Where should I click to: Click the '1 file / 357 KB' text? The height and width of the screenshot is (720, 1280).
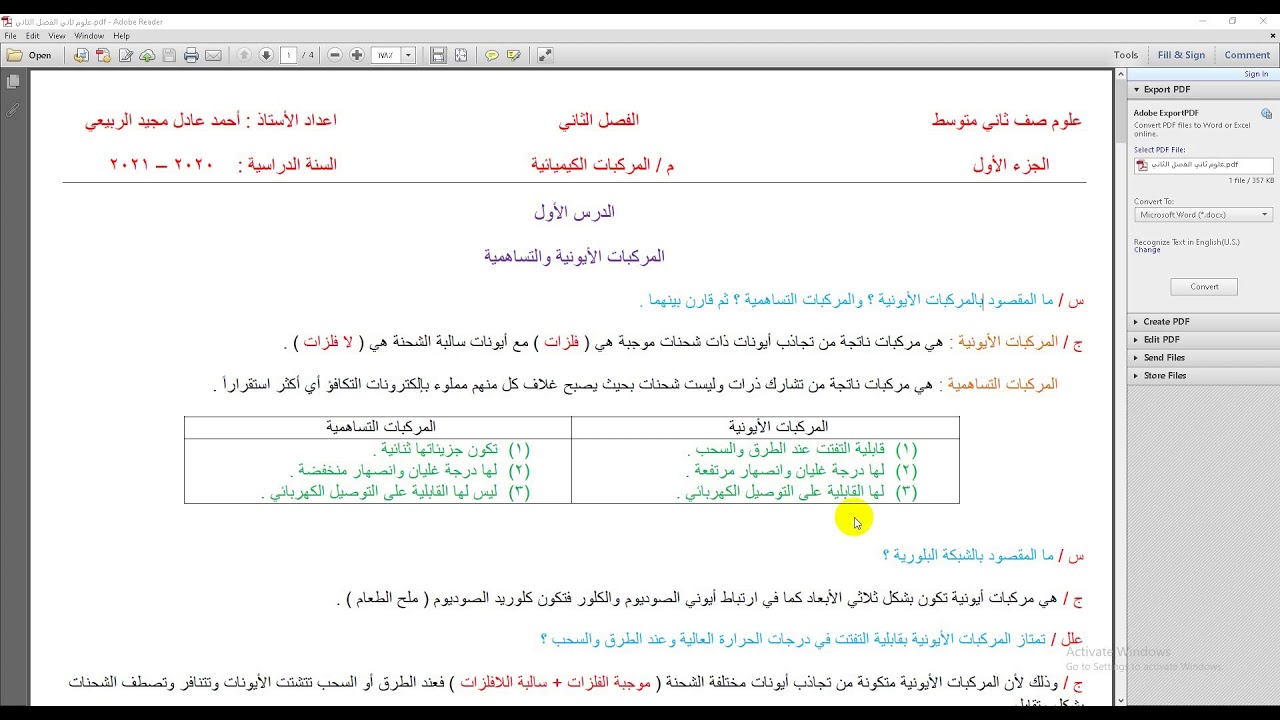pos(1251,181)
